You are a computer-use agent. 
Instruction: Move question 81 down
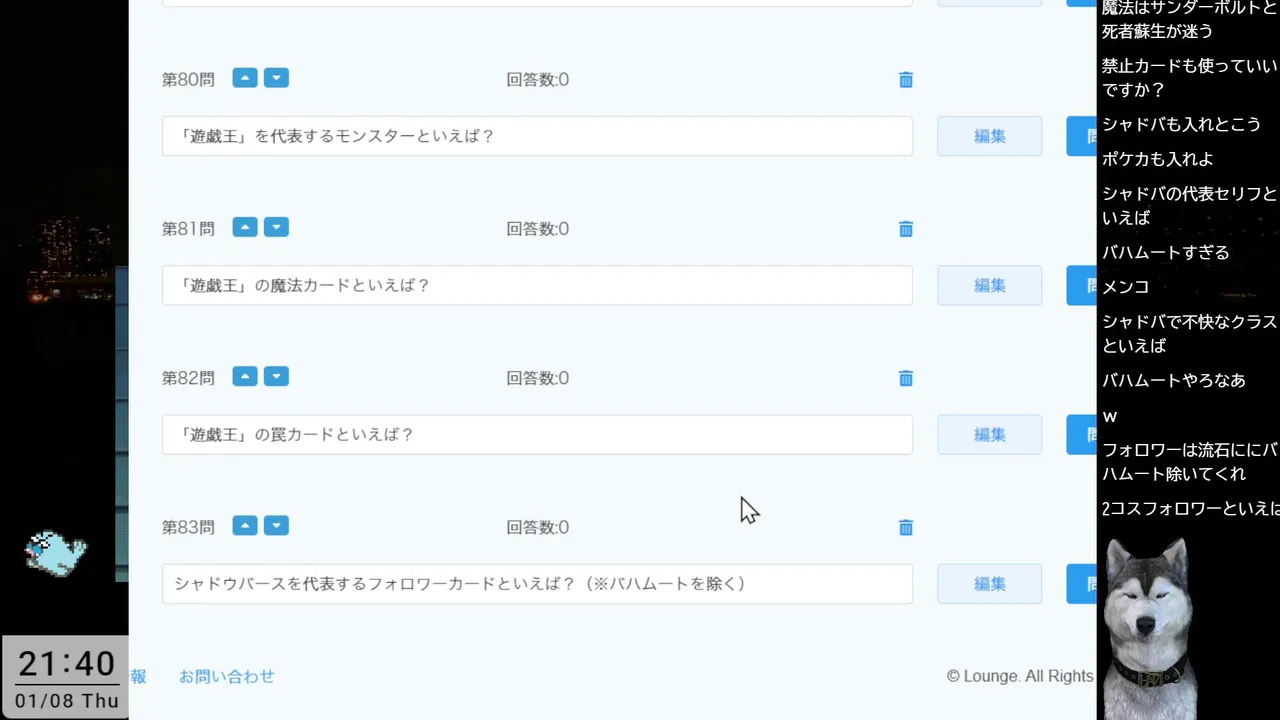point(276,227)
